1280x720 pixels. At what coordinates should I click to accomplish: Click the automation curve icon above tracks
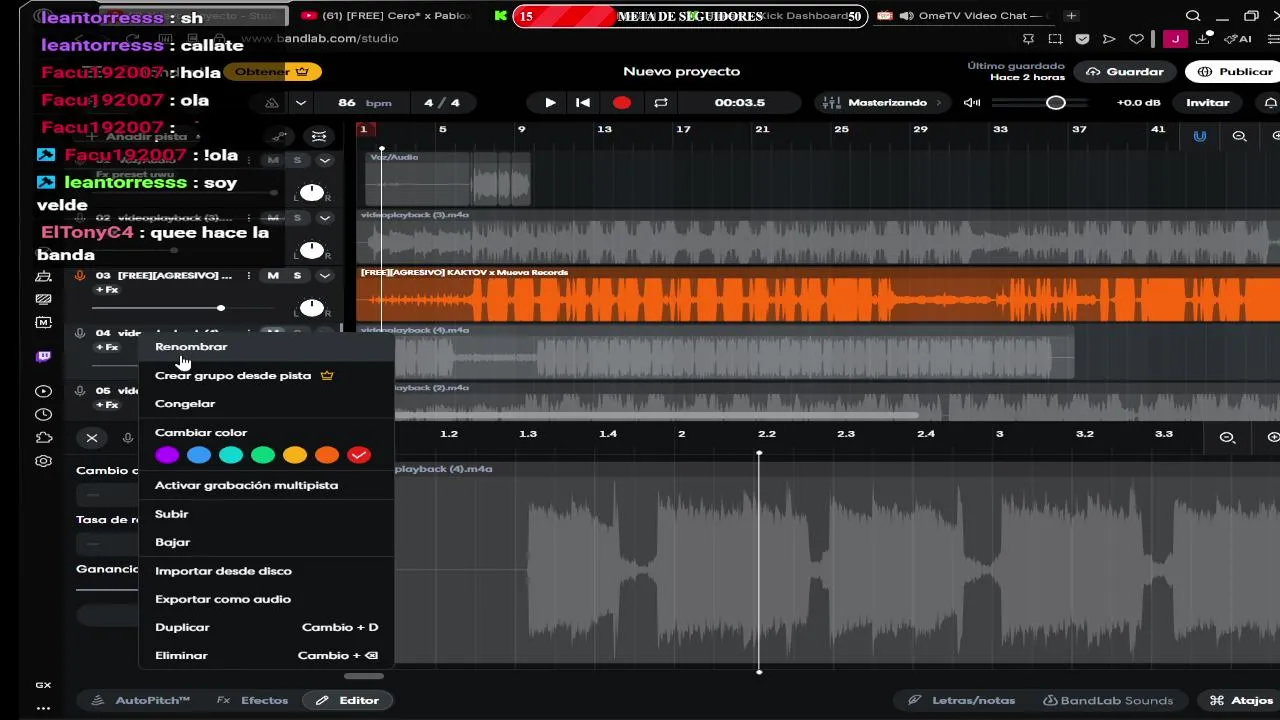click(280, 136)
